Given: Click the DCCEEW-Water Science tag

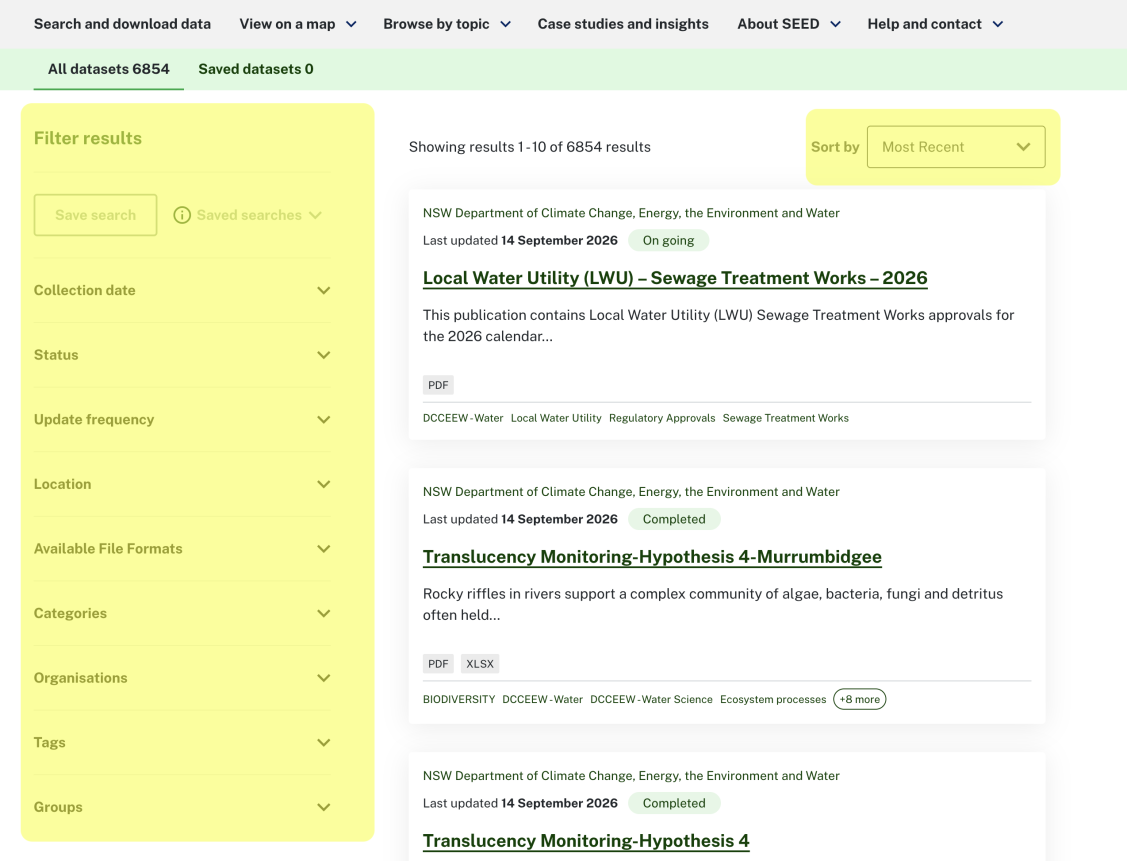Looking at the screenshot, I should click(x=651, y=699).
